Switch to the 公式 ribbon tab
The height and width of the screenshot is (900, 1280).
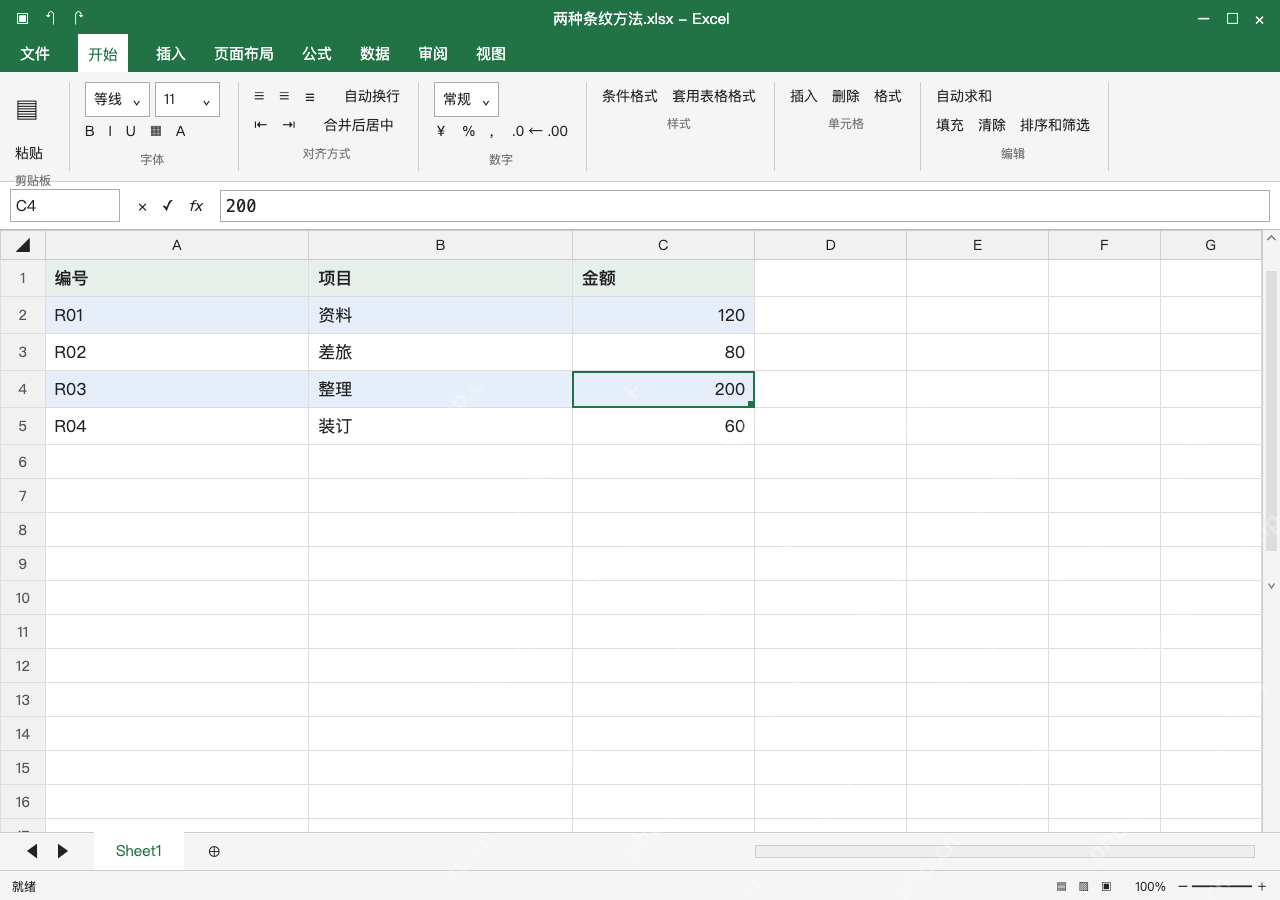pyautogui.click(x=317, y=53)
